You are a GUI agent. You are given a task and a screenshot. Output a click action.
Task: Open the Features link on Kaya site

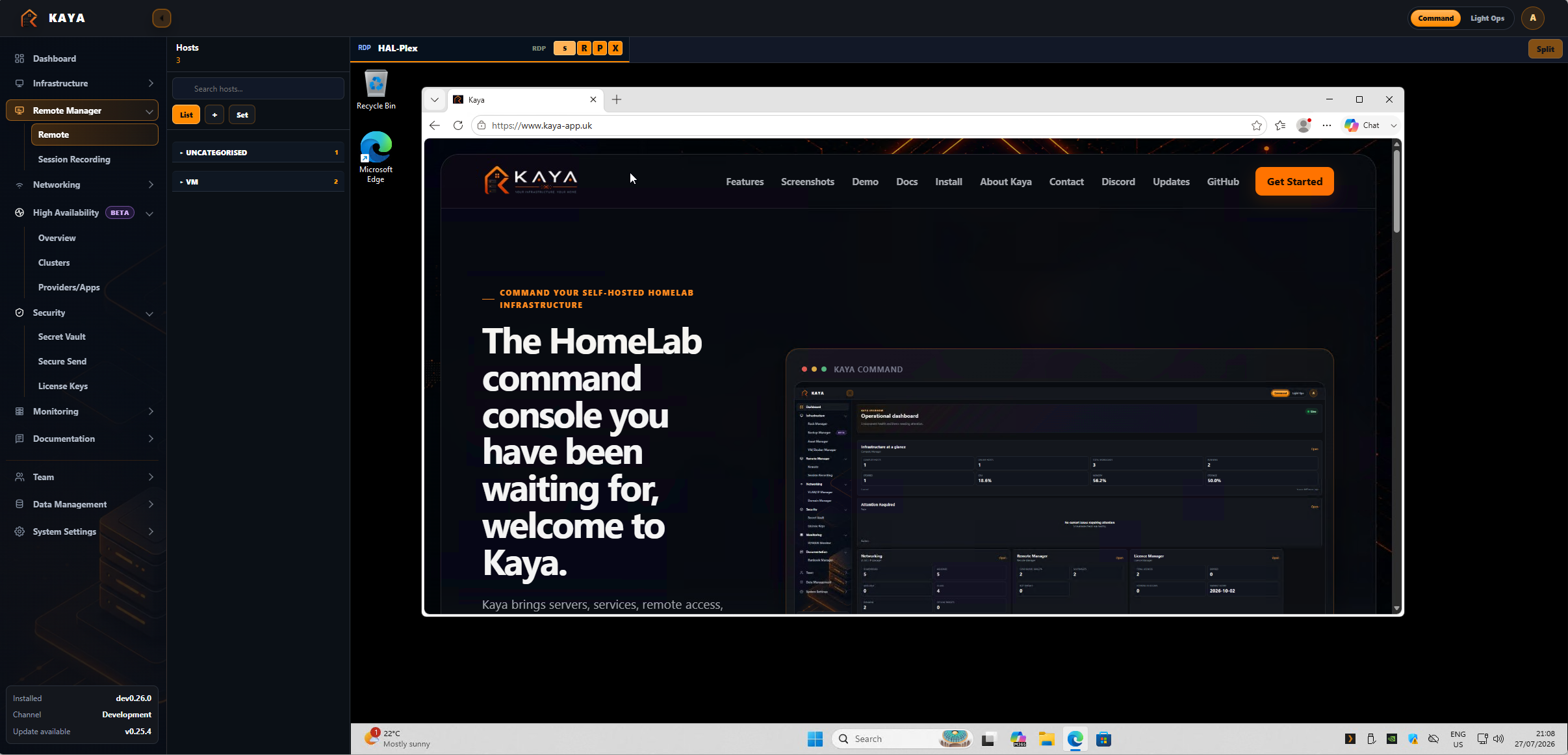click(x=745, y=182)
